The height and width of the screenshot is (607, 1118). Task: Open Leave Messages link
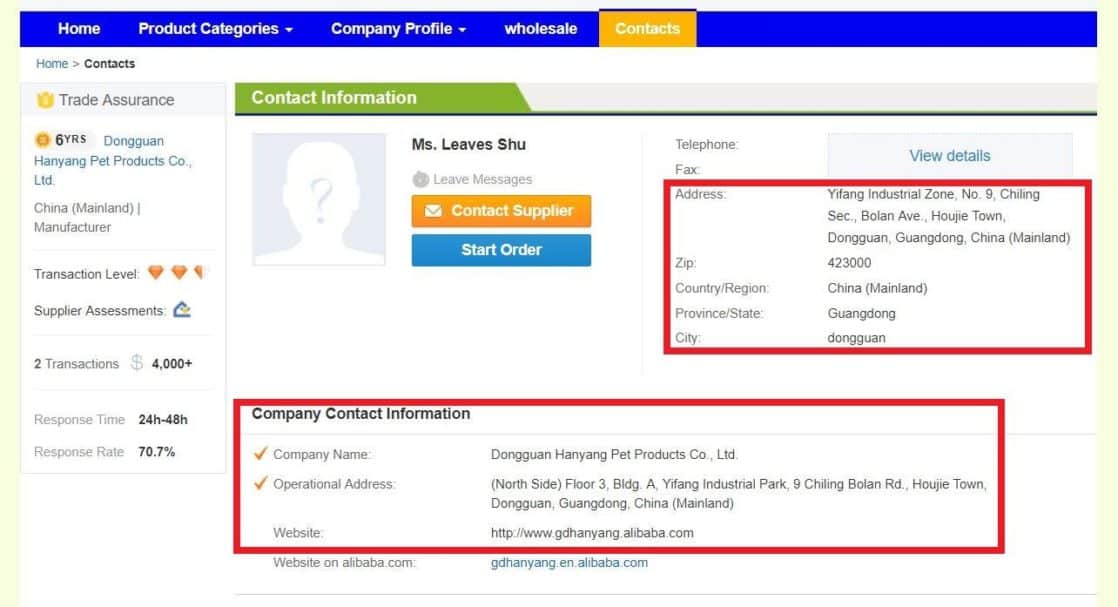pos(482,179)
